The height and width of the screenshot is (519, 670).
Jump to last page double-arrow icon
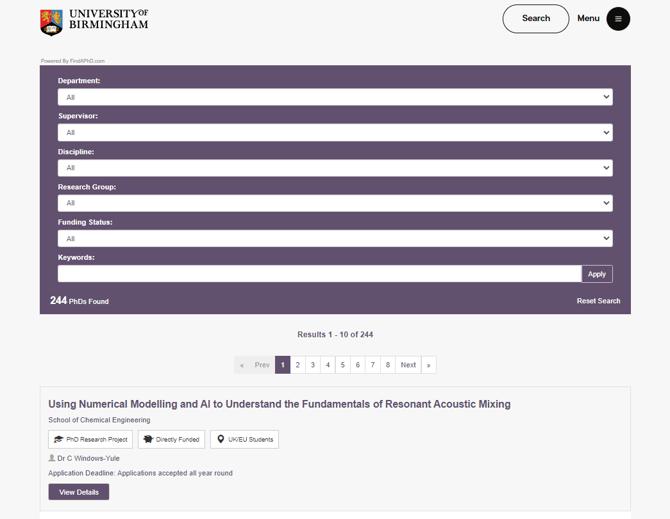(x=428, y=365)
